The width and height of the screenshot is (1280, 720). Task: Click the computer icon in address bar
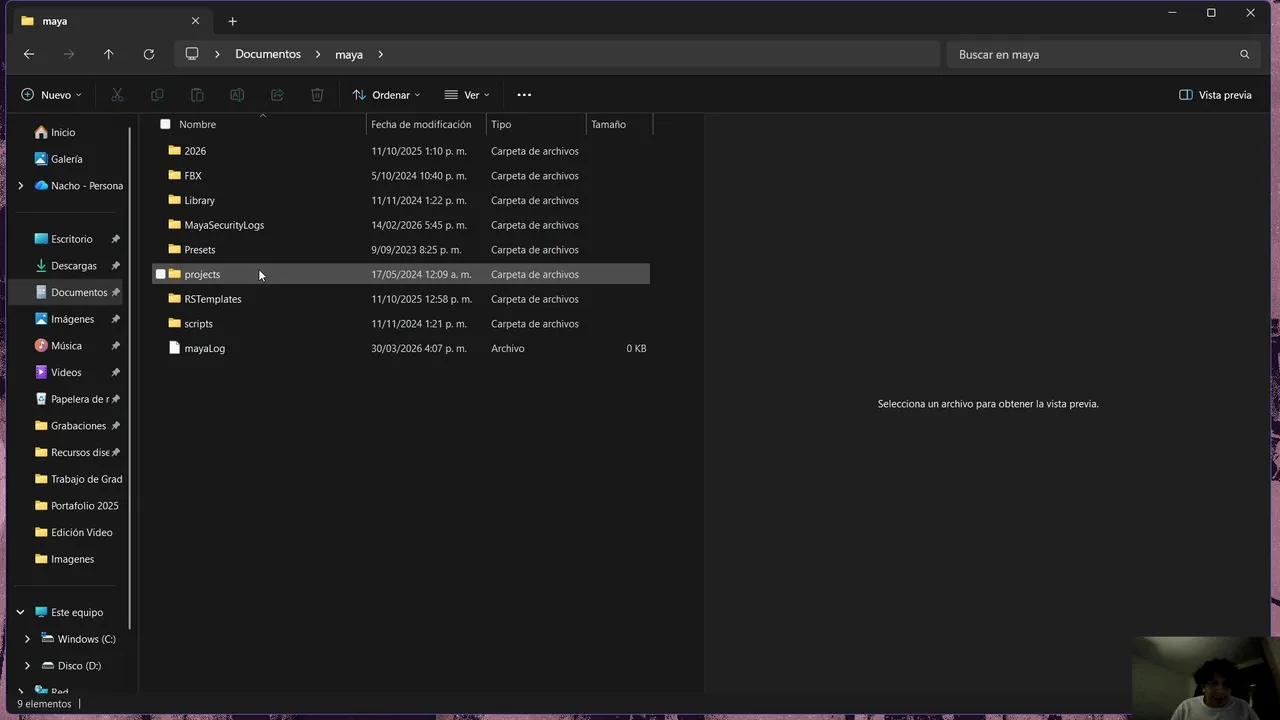pyautogui.click(x=192, y=54)
